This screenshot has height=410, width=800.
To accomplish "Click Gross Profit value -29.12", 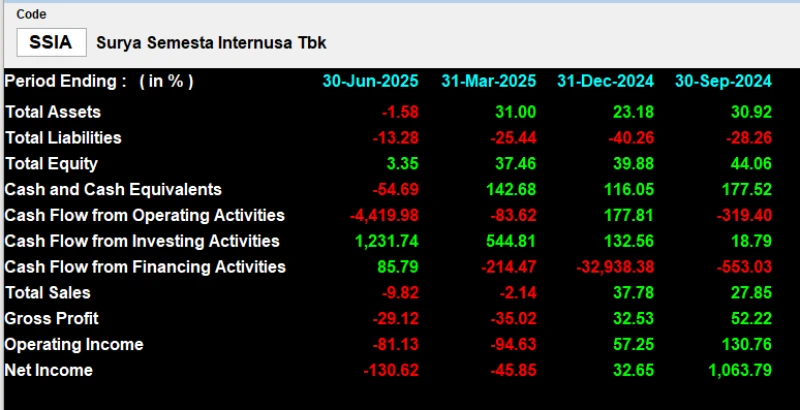I will tap(395, 319).
